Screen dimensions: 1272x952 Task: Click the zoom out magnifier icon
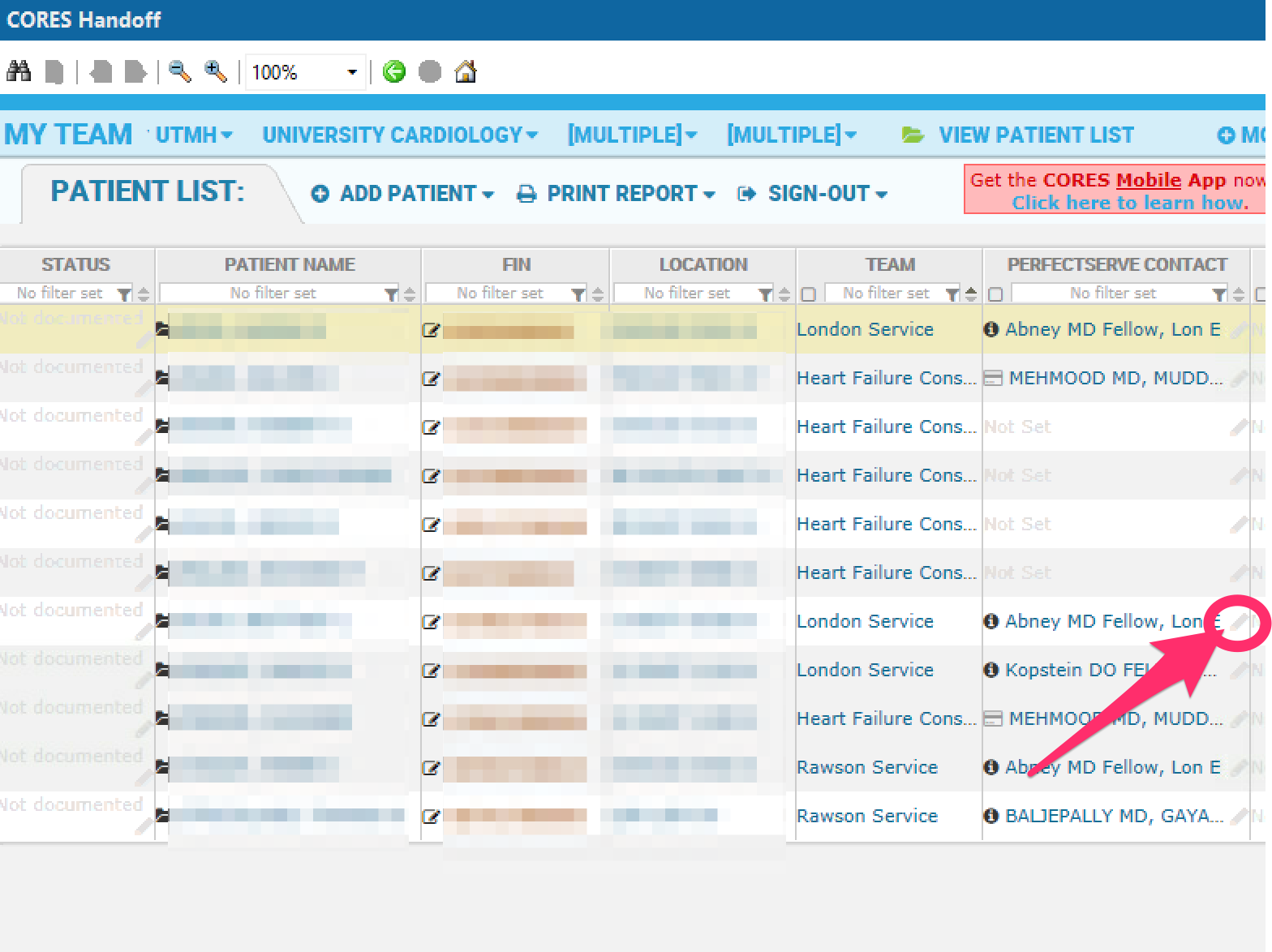(179, 71)
